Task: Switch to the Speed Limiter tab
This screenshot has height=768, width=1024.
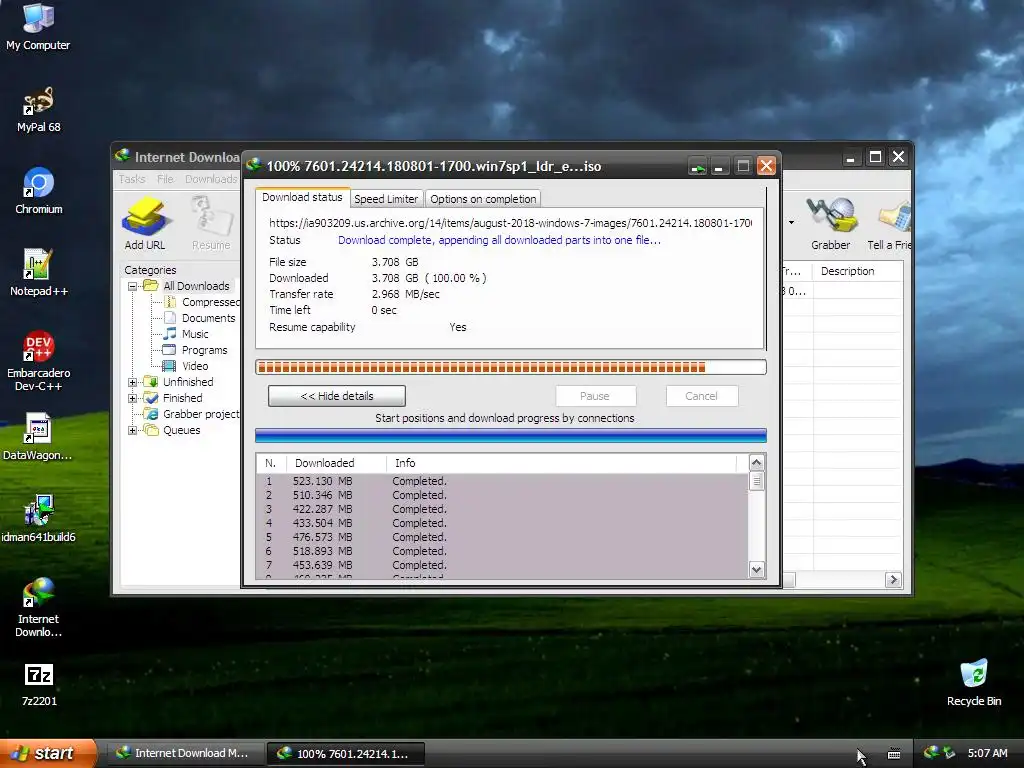Action: click(386, 199)
